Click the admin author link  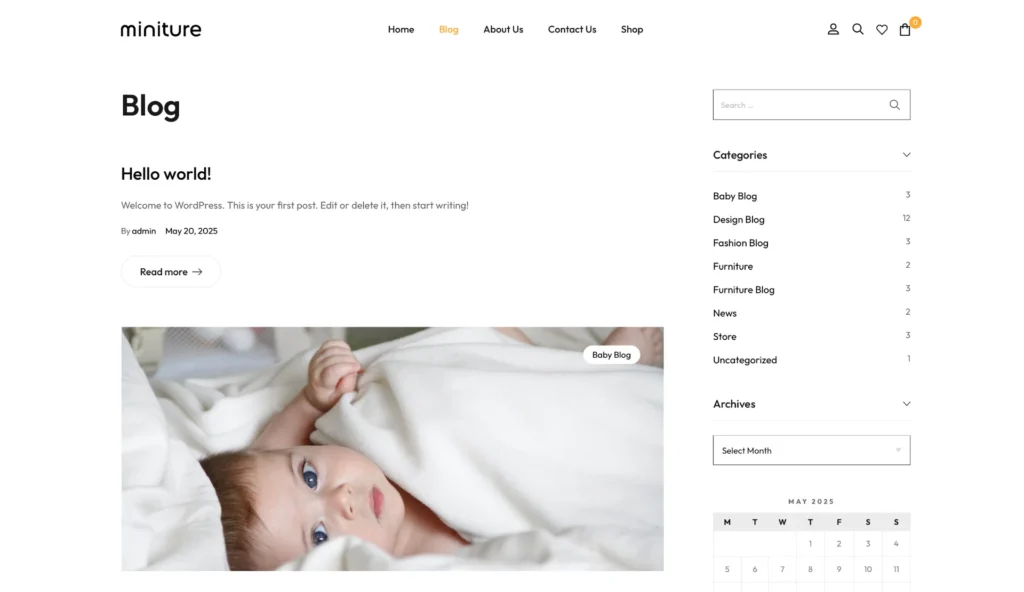point(144,231)
